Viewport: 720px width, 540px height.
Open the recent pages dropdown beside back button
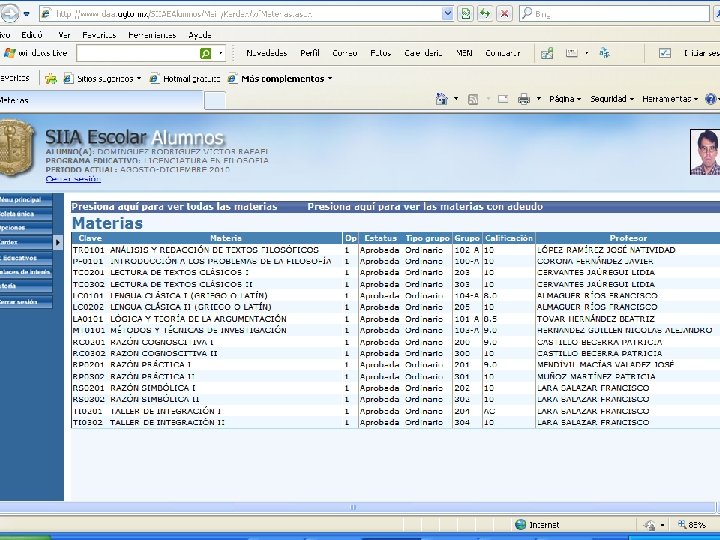point(27,14)
